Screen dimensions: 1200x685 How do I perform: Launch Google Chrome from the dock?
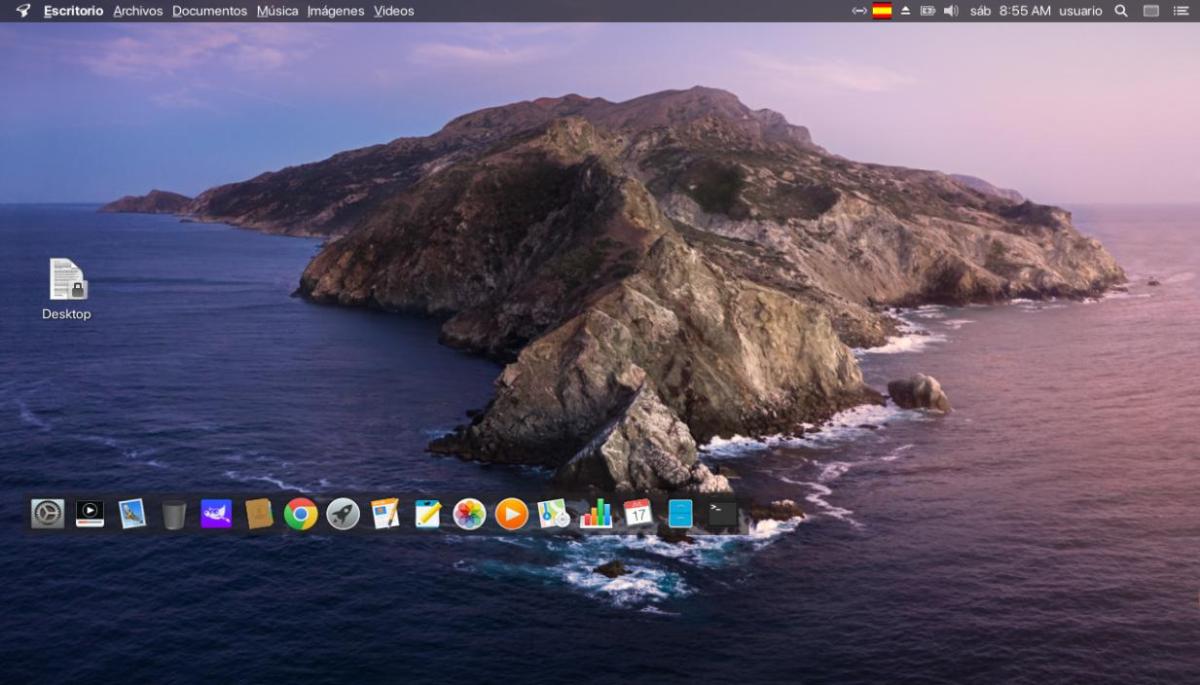301,514
